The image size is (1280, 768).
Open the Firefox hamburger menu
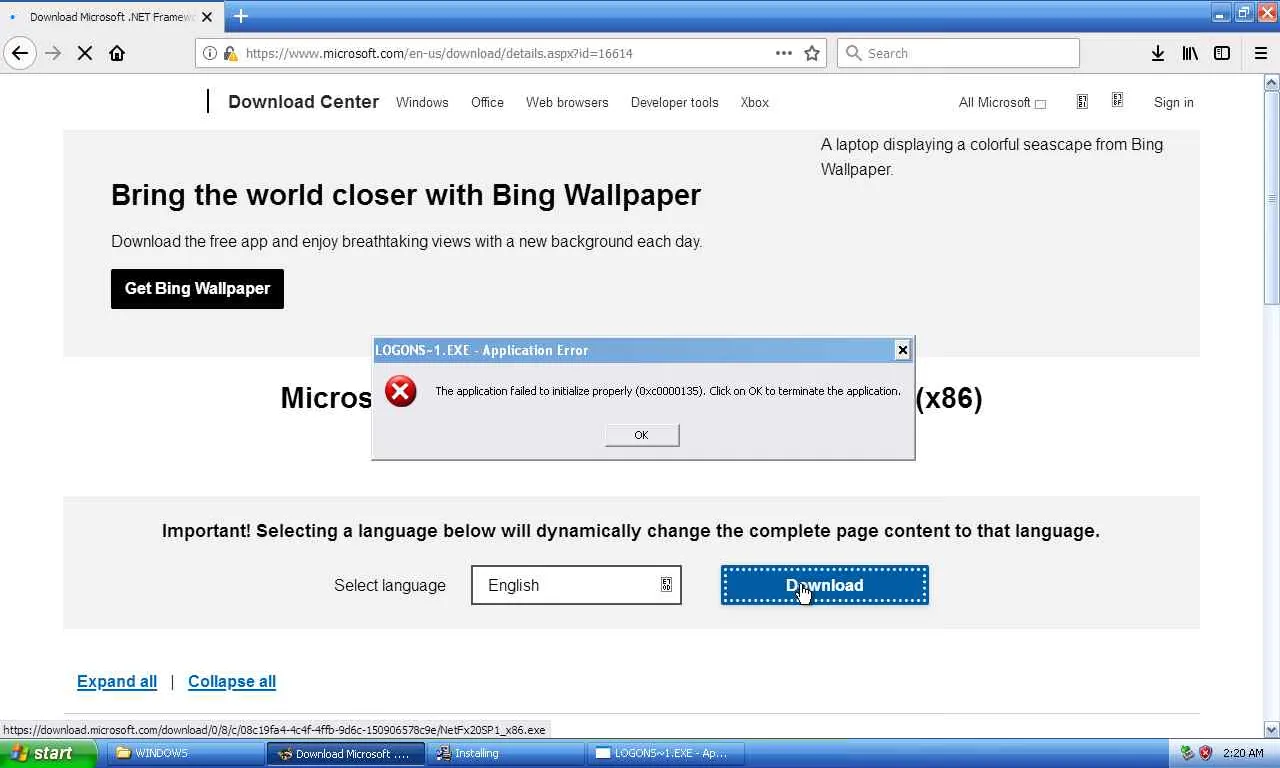[x=1260, y=53]
